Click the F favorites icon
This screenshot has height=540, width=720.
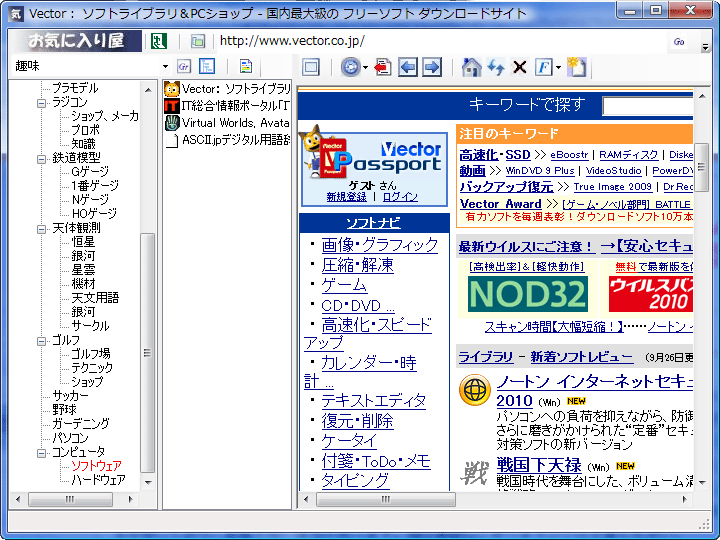544,68
